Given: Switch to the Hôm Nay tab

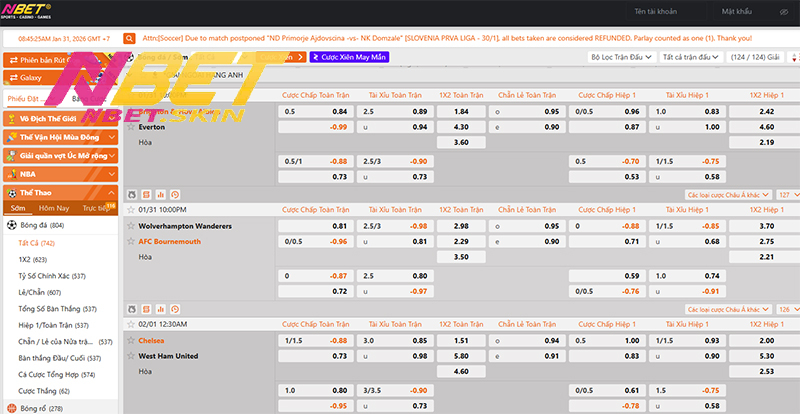Looking at the screenshot, I should 53,208.
